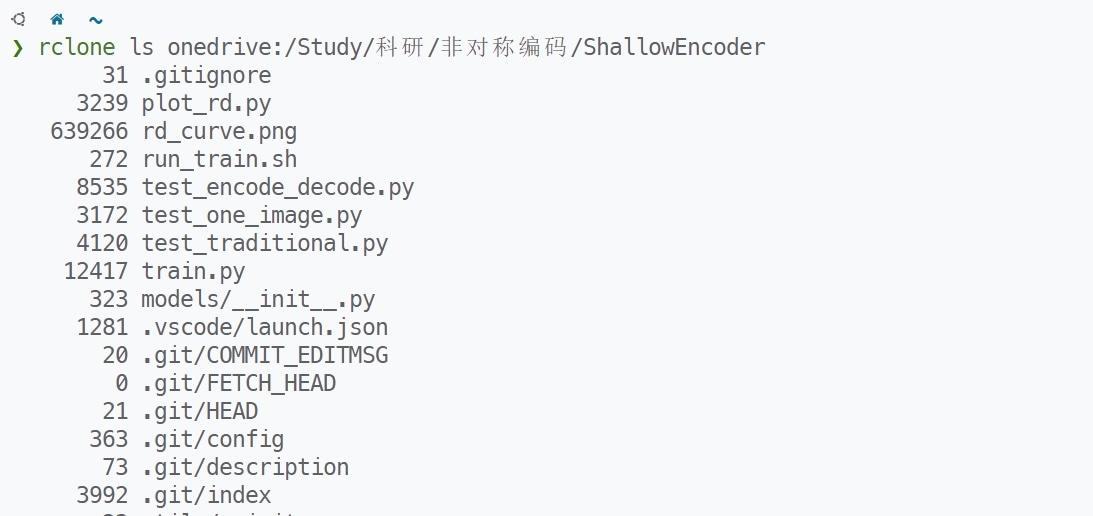This screenshot has width=1093, height=516.
Task: Click .git/config in the listing
Action: tap(213, 439)
